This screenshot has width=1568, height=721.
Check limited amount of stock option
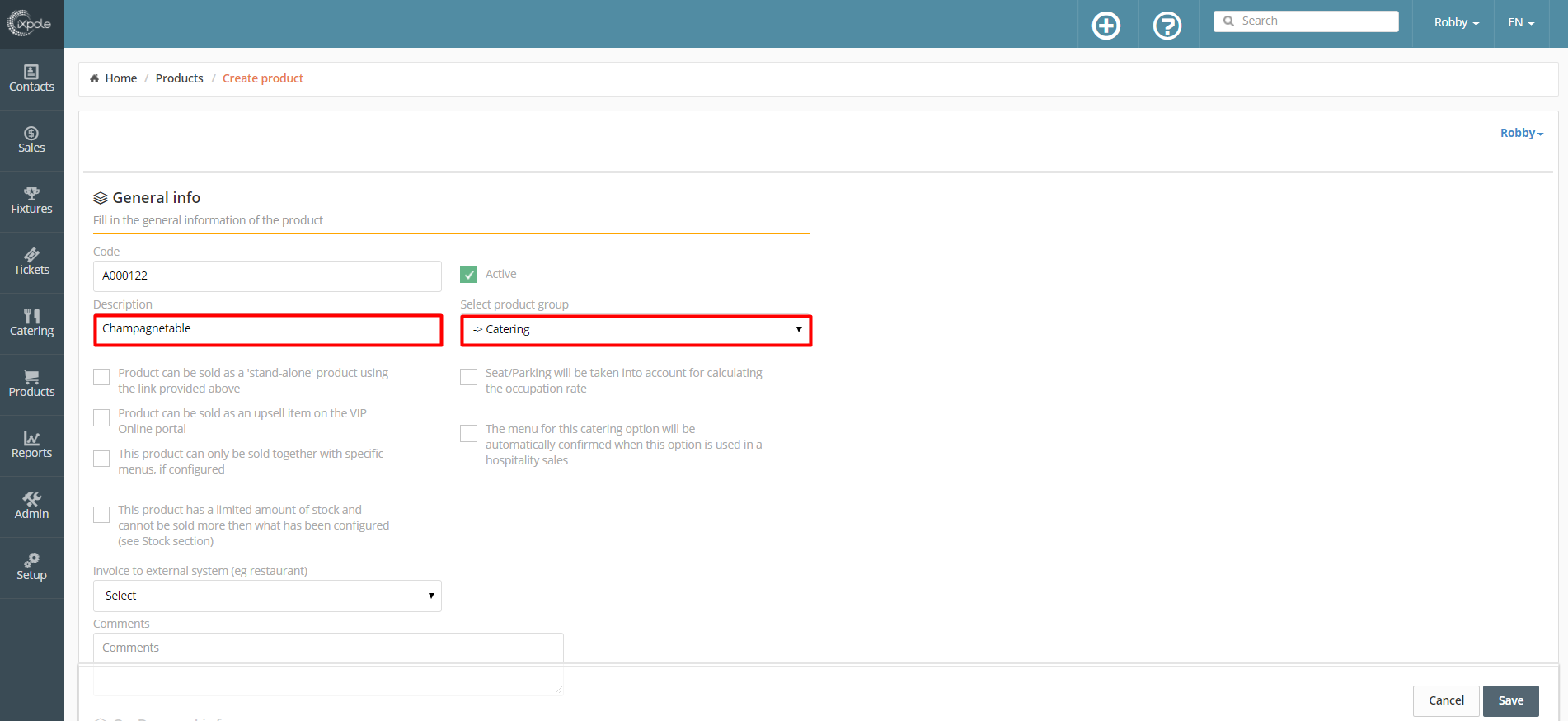[101, 514]
